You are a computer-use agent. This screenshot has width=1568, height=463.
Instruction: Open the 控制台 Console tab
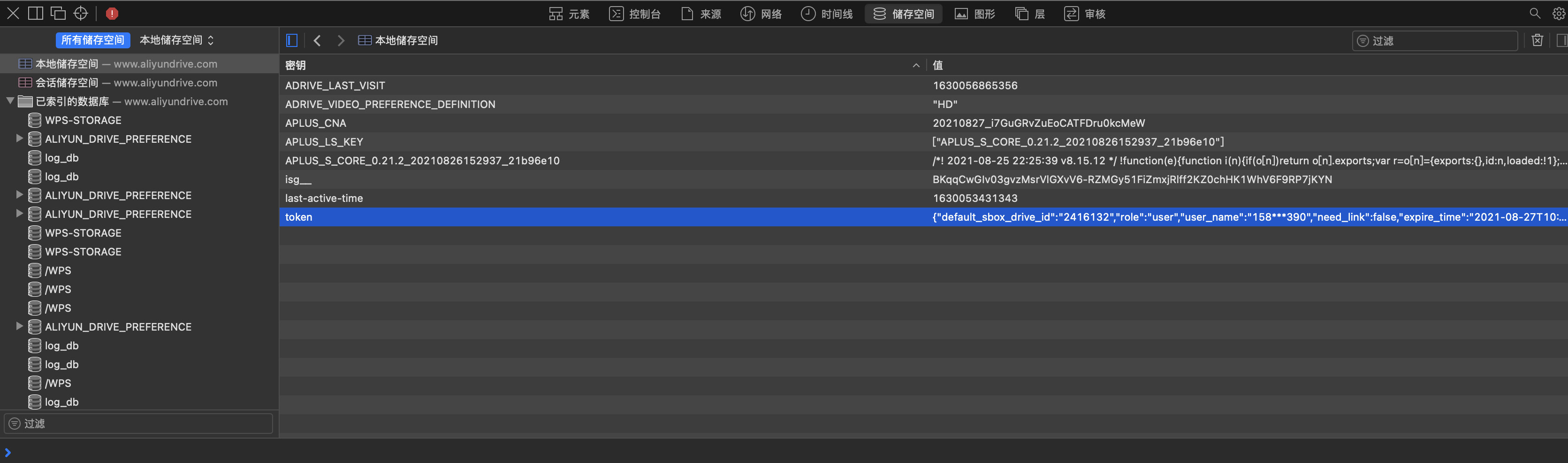[635, 14]
